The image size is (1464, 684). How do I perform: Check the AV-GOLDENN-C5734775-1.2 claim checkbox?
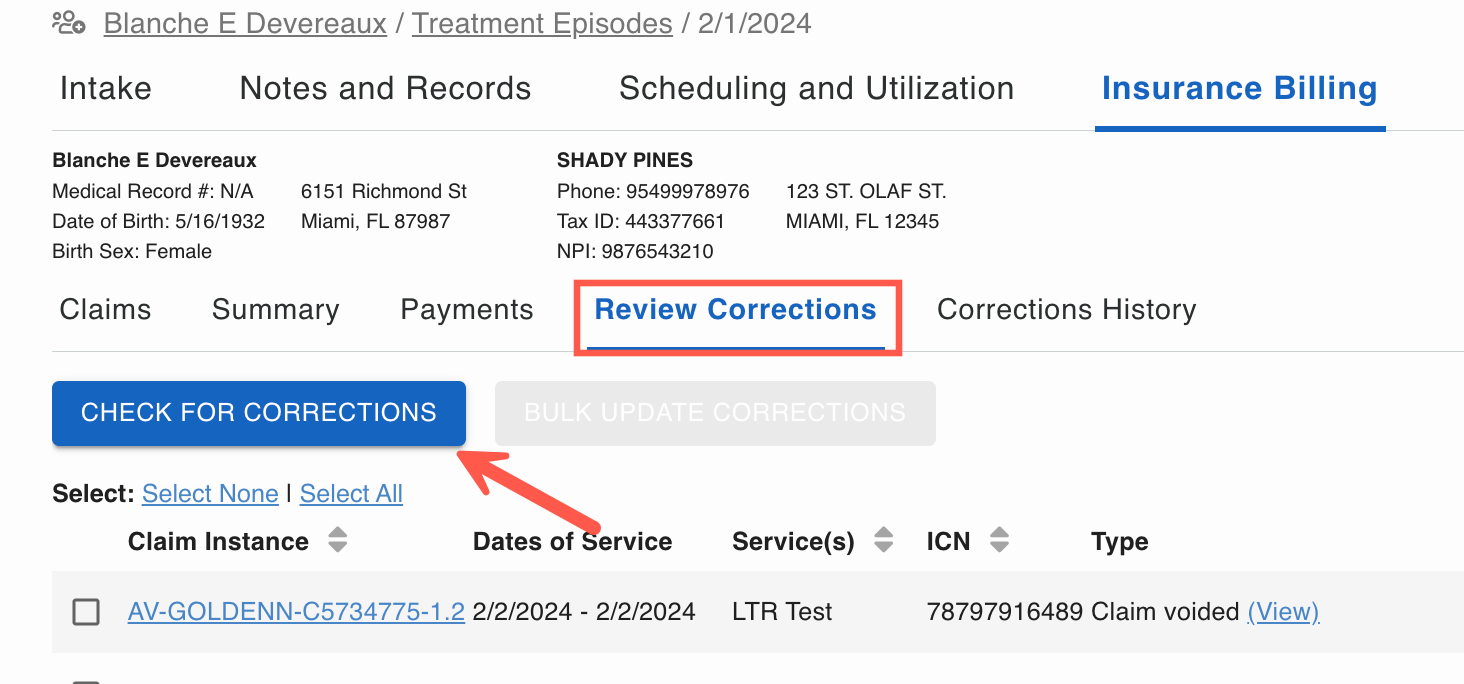click(87, 612)
